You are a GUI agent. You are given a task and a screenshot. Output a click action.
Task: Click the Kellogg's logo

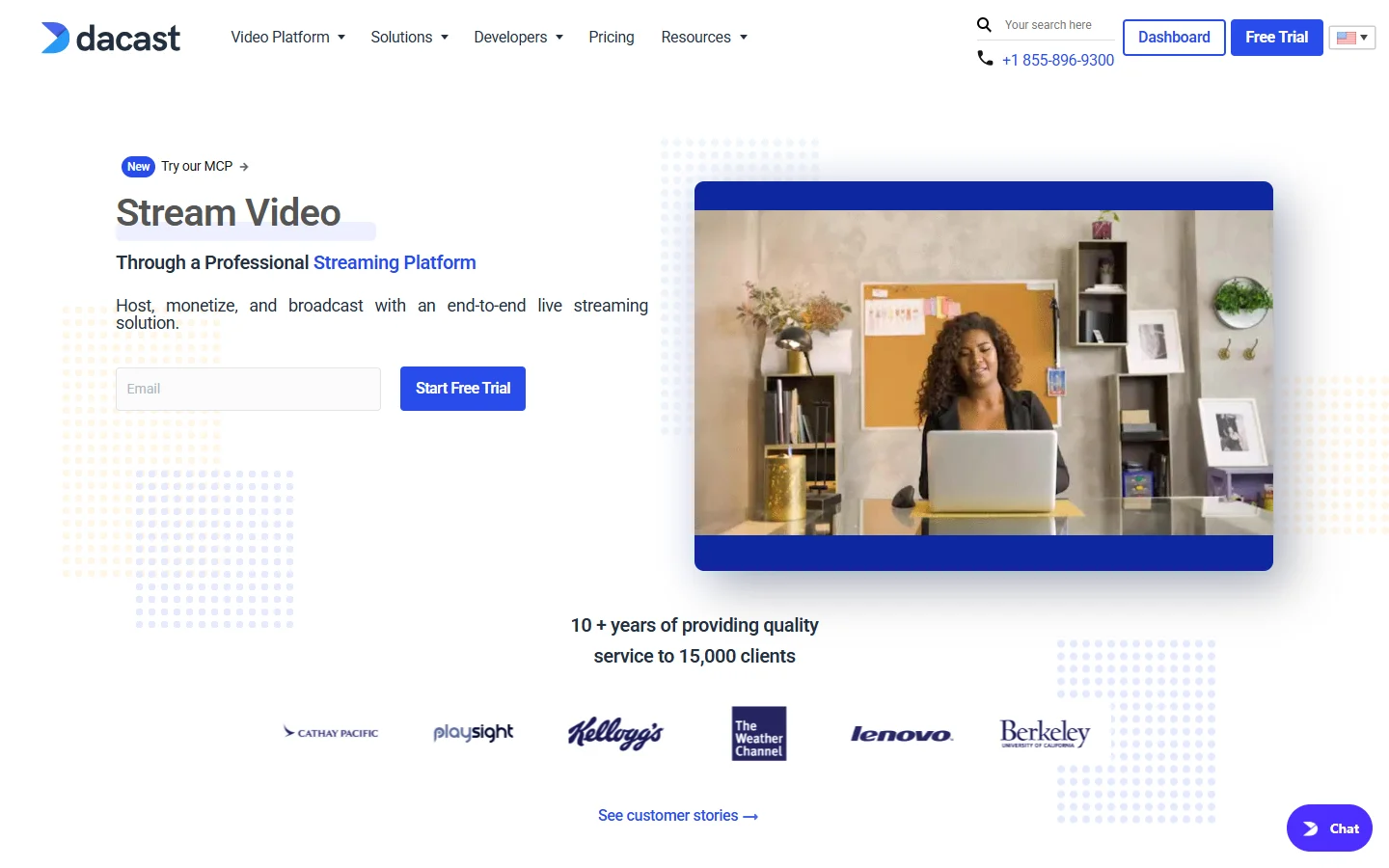(x=615, y=734)
